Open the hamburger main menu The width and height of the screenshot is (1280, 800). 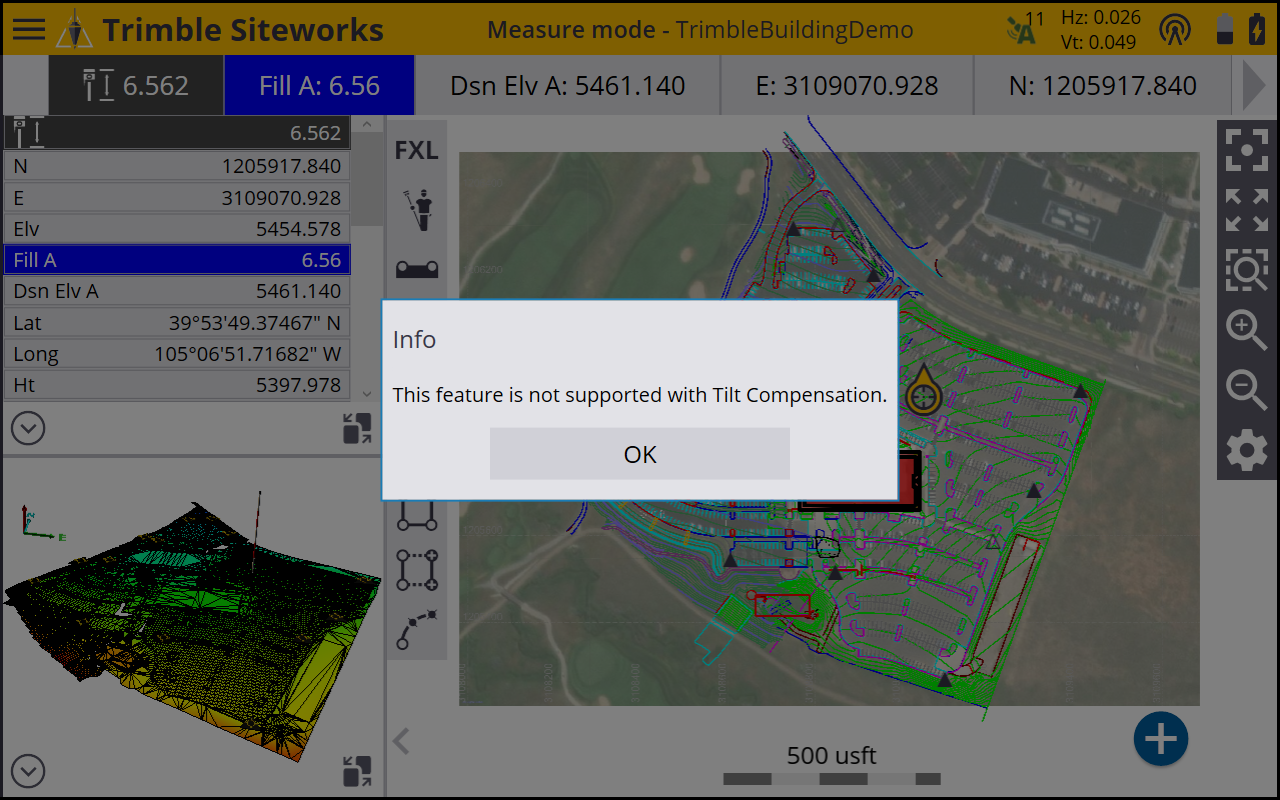pos(29,28)
